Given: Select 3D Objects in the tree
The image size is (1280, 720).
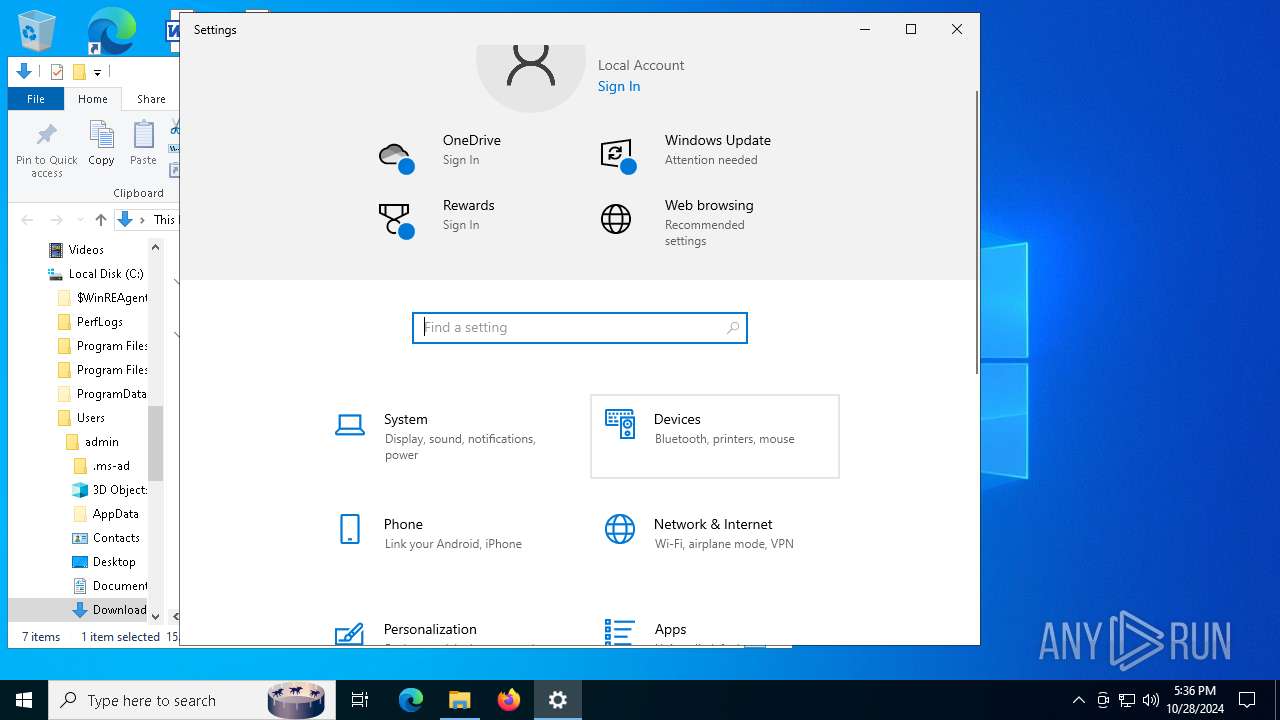Looking at the screenshot, I should (110, 490).
